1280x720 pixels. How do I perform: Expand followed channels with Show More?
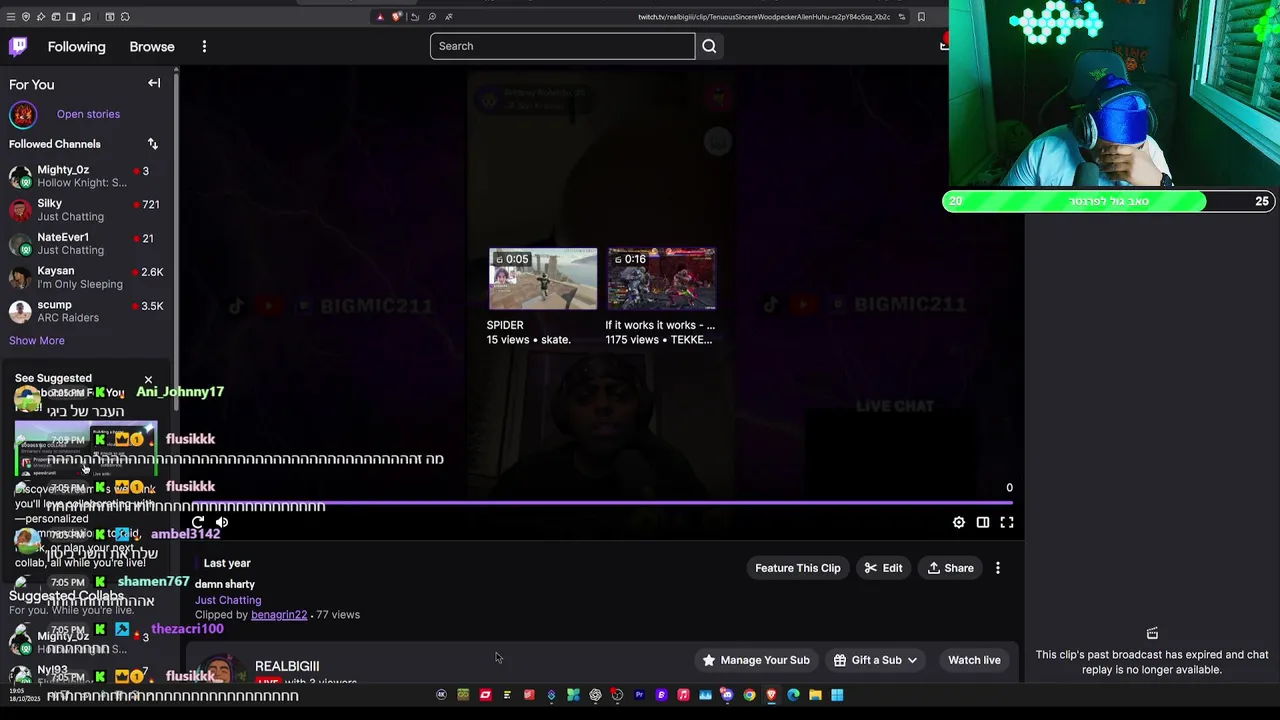pyautogui.click(x=37, y=341)
